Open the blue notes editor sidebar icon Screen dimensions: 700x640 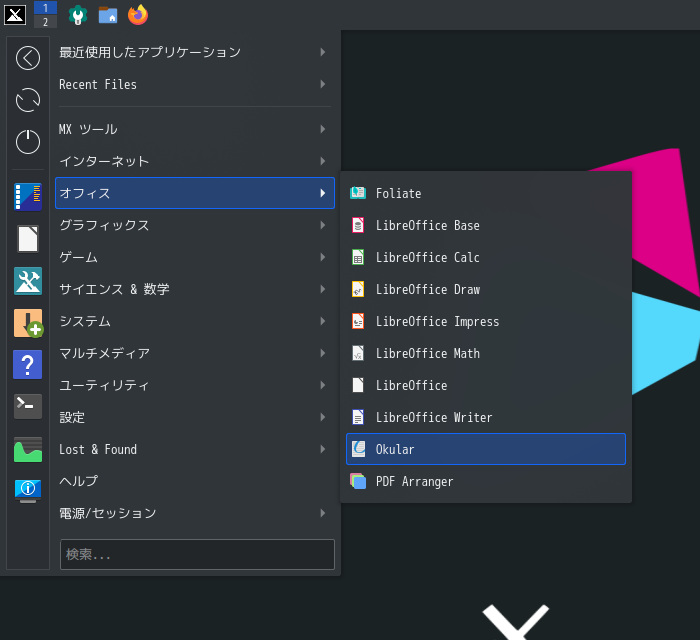[28, 197]
